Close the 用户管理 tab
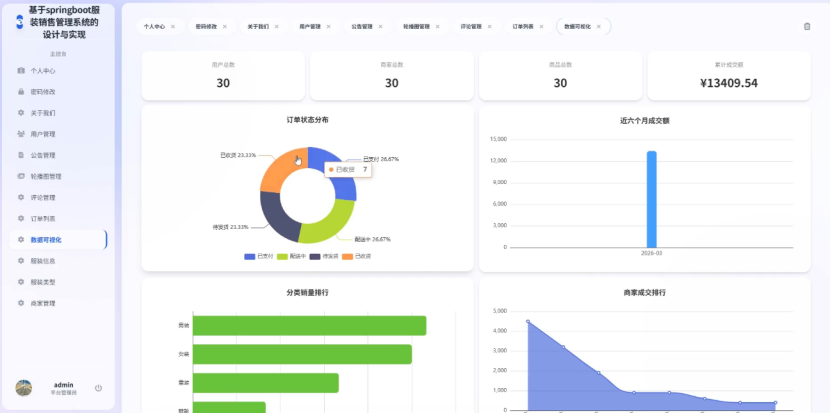This screenshot has width=830, height=413. (328, 26)
